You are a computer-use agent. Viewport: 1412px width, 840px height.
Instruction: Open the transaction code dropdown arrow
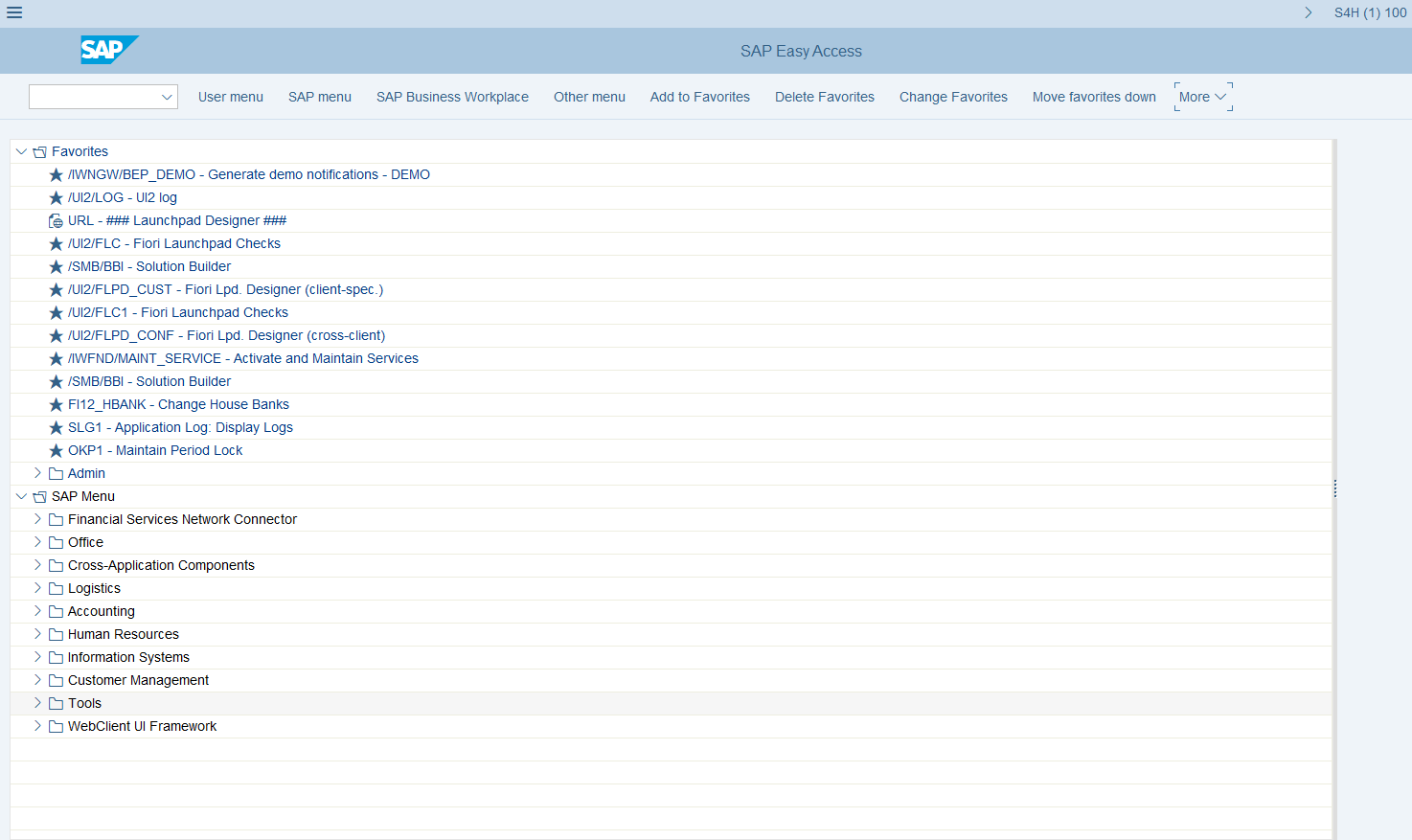click(x=167, y=97)
